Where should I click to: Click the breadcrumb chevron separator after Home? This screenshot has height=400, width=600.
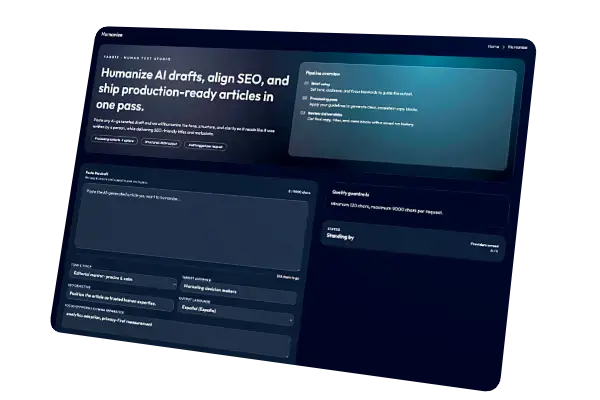[x=503, y=47]
